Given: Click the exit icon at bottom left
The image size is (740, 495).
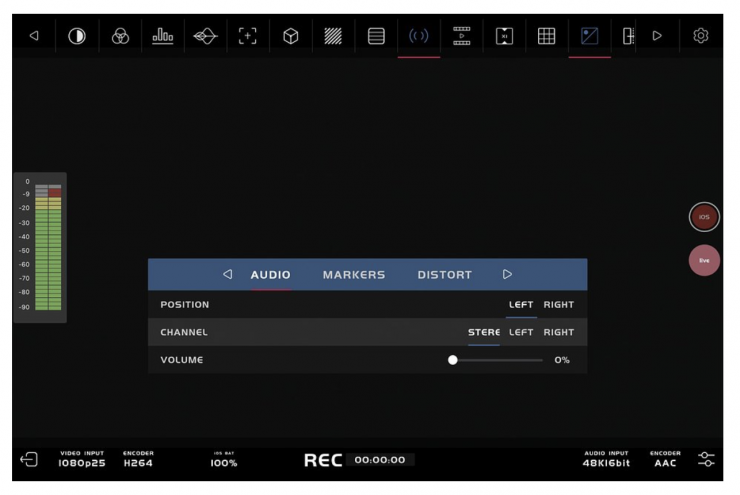Looking at the screenshot, I should click(x=29, y=460).
